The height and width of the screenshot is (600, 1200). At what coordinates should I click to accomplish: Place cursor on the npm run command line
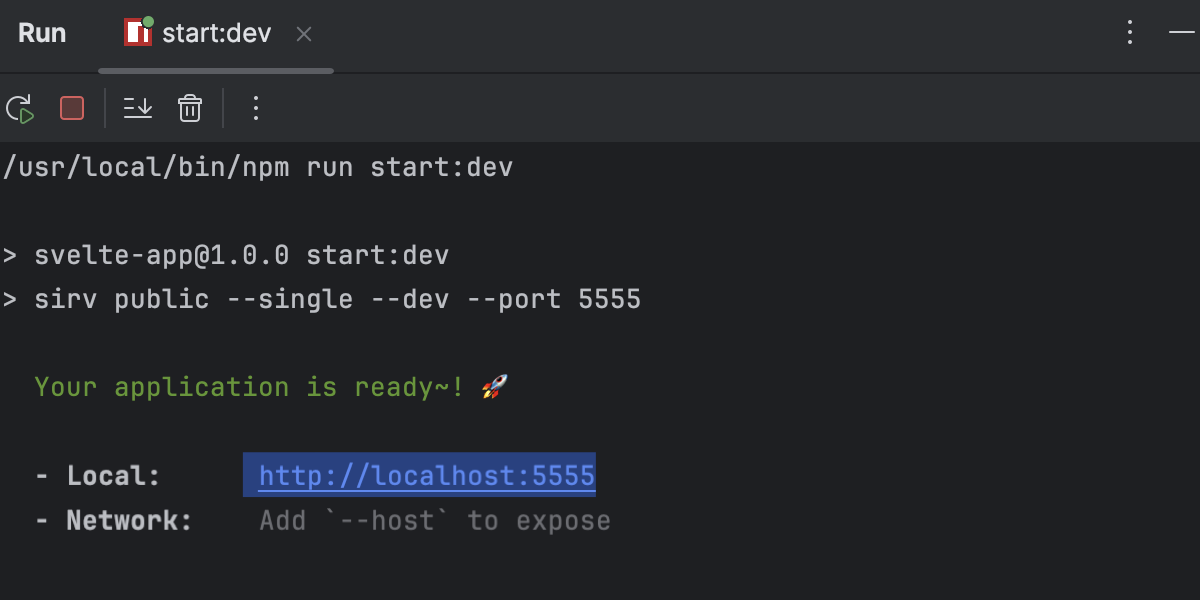point(258,167)
